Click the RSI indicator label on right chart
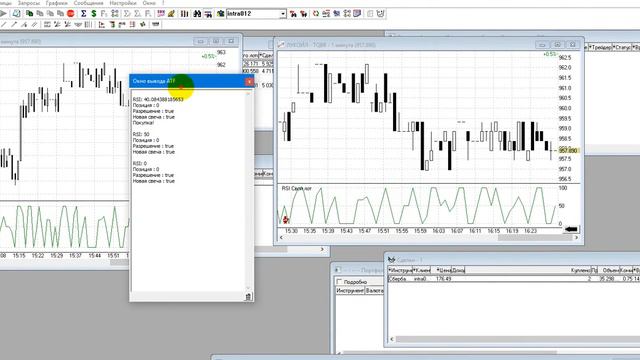 click(297, 188)
